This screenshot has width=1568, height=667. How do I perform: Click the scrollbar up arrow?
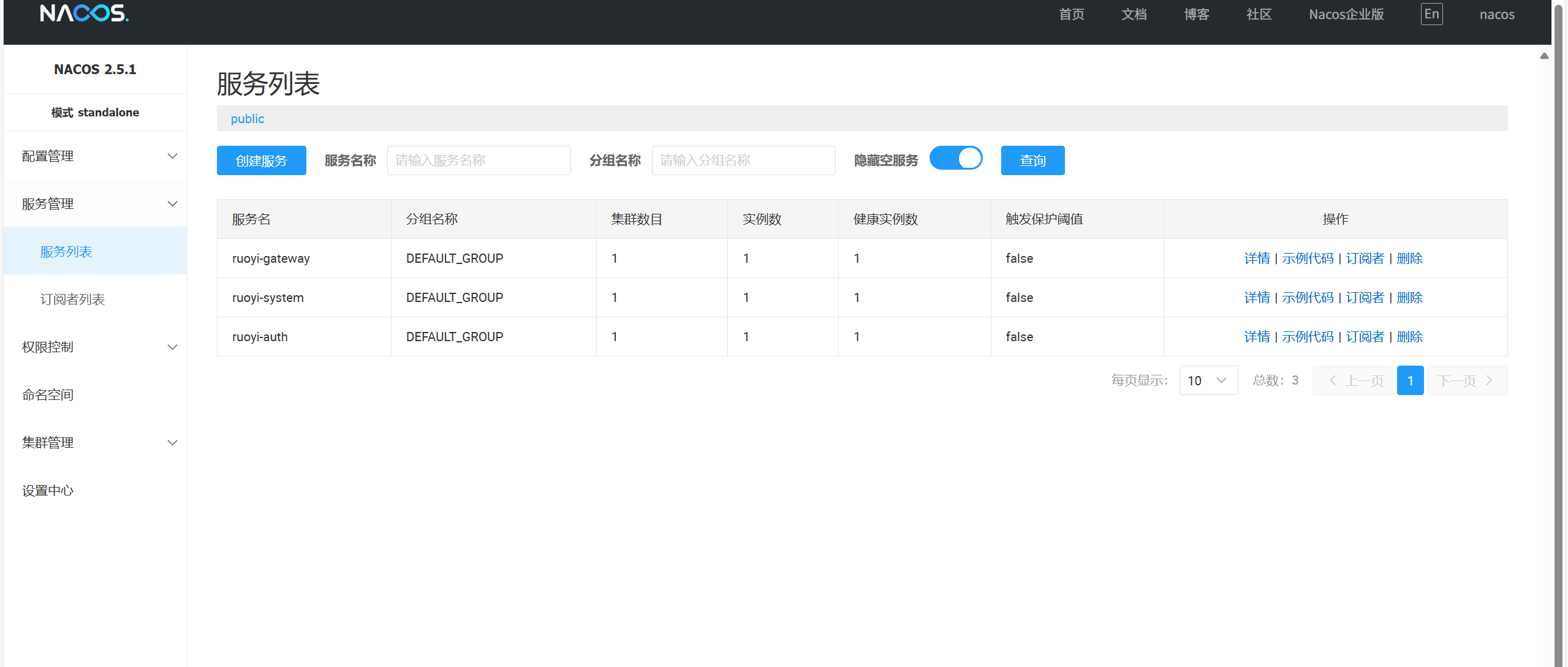coord(1544,56)
